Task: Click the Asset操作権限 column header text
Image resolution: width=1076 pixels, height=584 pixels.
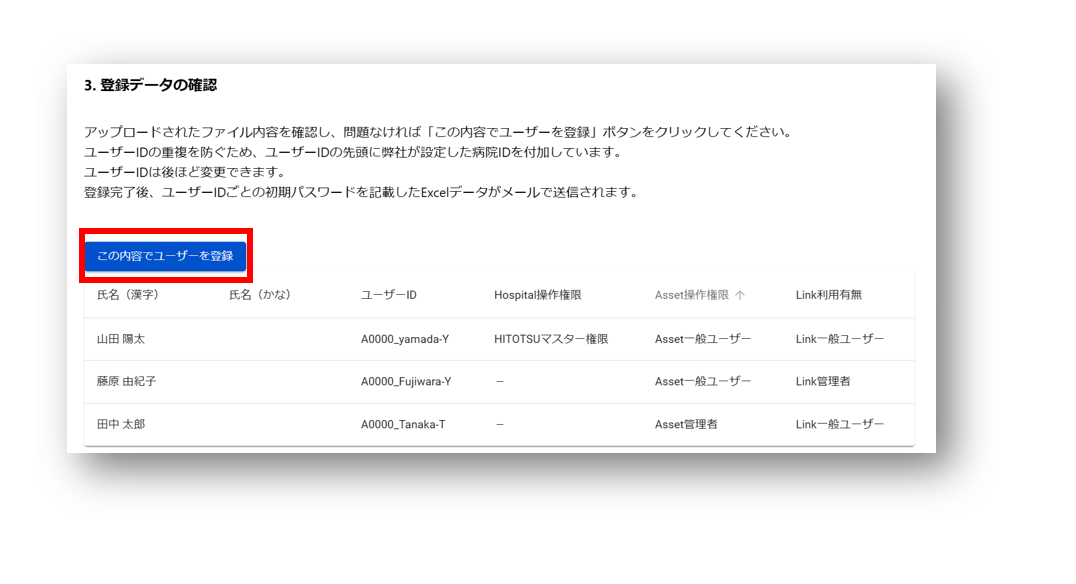Action: (693, 295)
